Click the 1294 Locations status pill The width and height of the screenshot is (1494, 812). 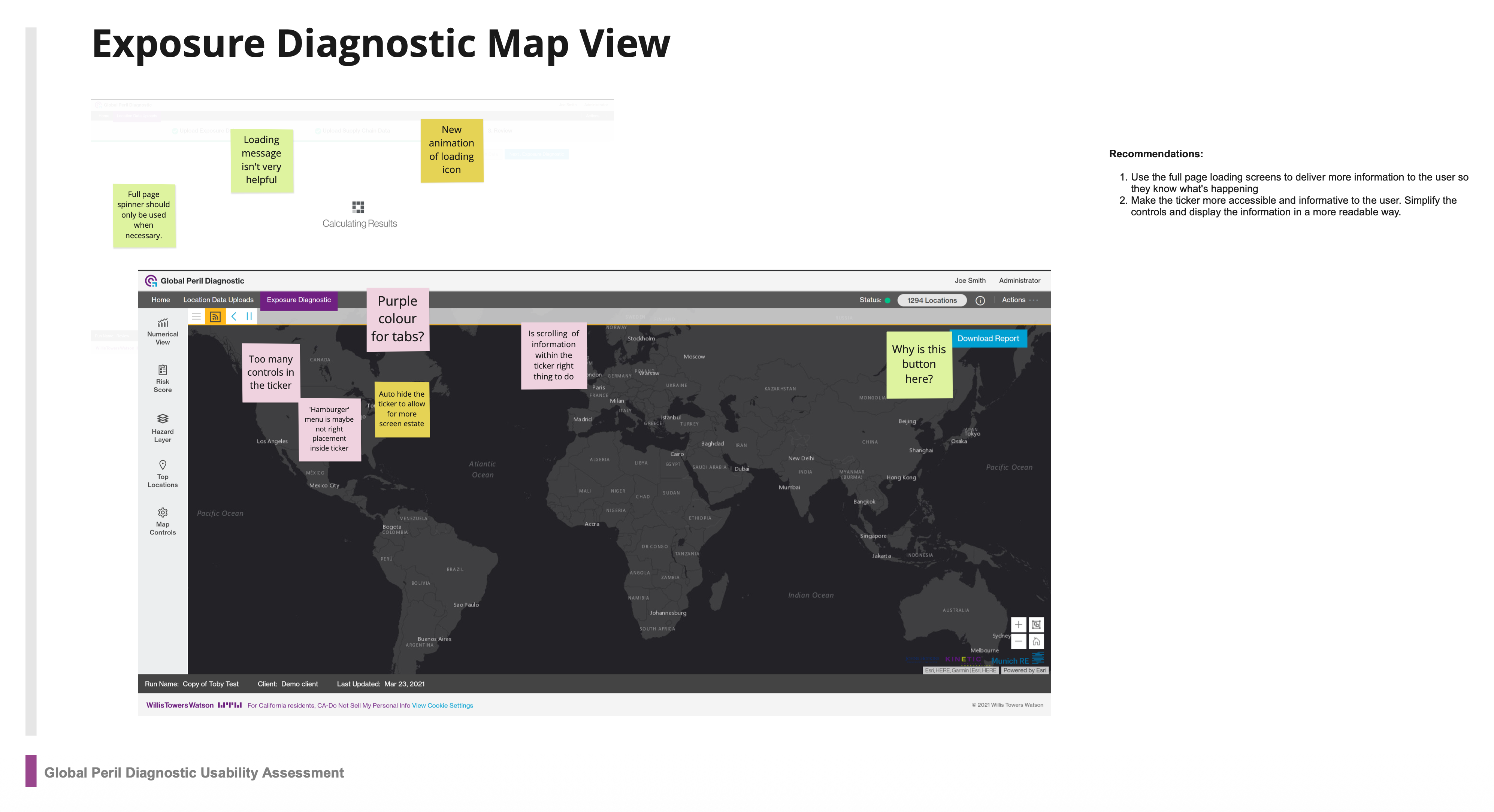[x=931, y=300]
